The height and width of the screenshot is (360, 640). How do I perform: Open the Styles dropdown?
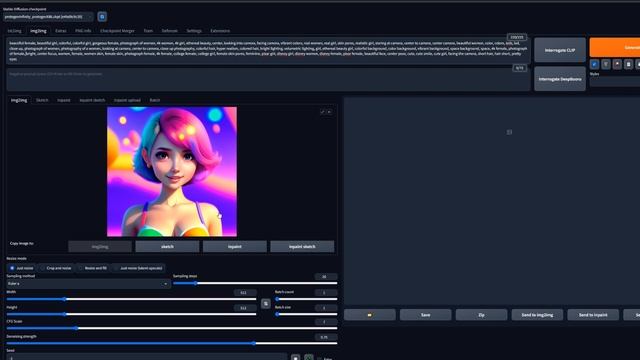point(615,81)
